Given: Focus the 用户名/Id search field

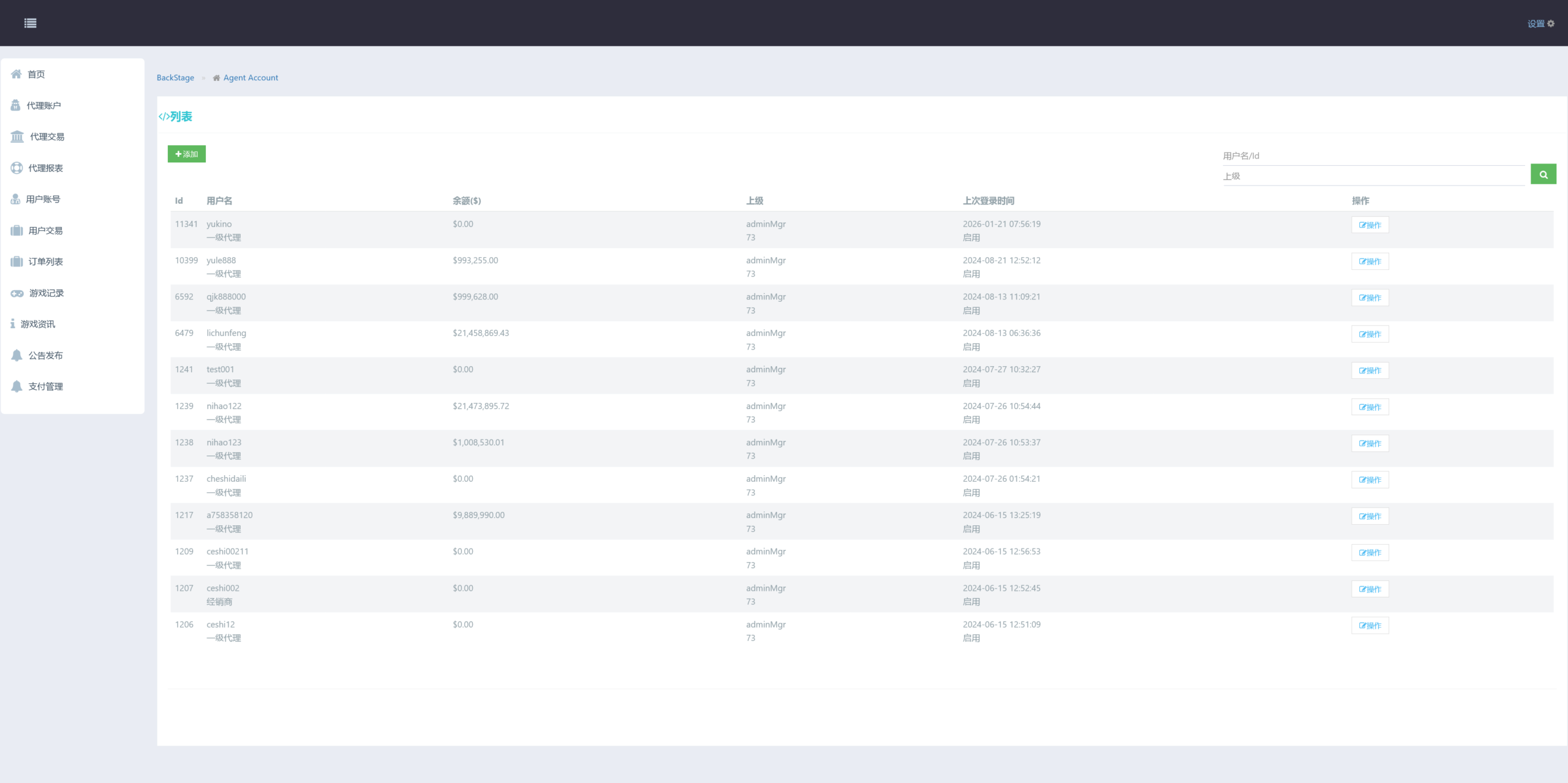Looking at the screenshot, I should pos(1372,156).
